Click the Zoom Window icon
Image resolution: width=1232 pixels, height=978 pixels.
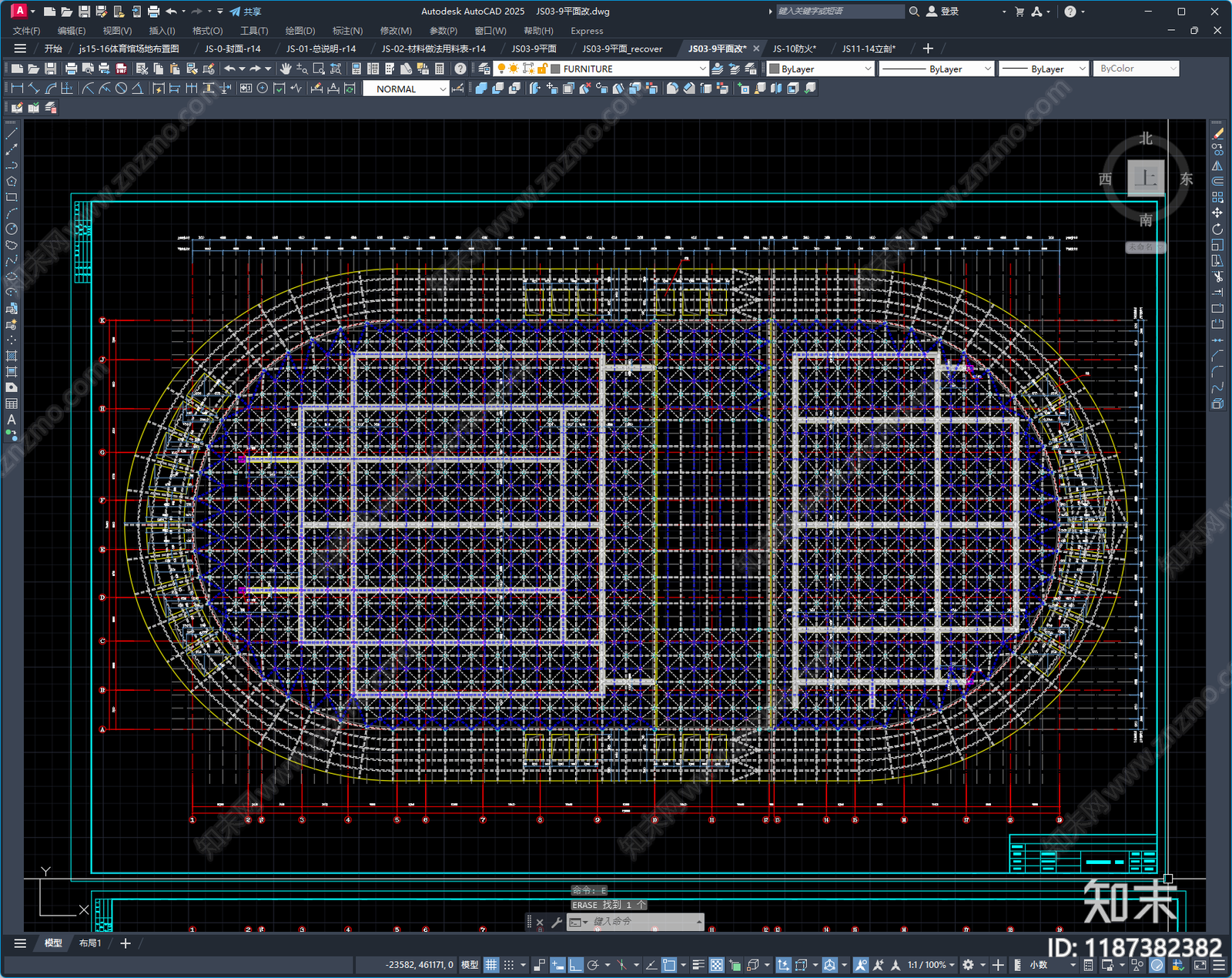coord(319,69)
